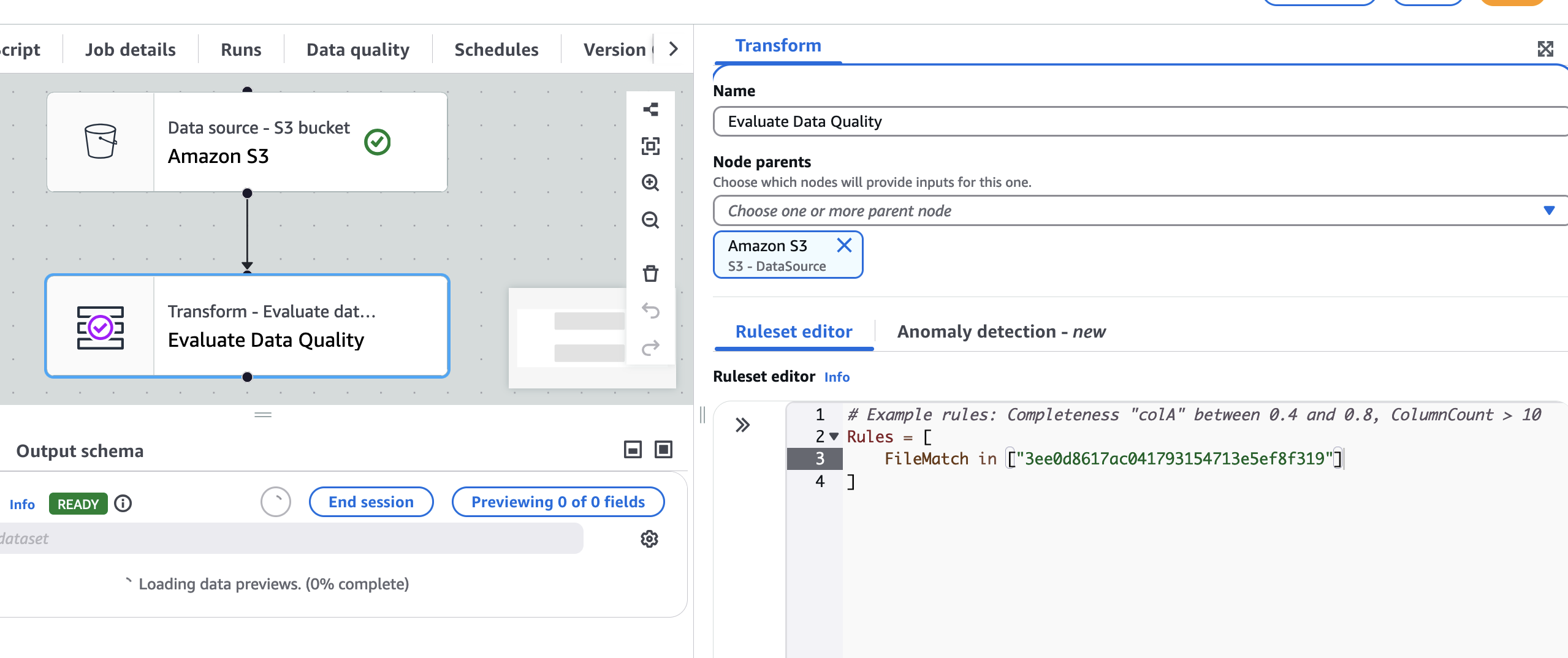Zoom in on the job canvas
1568x658 pixels.
650,183
